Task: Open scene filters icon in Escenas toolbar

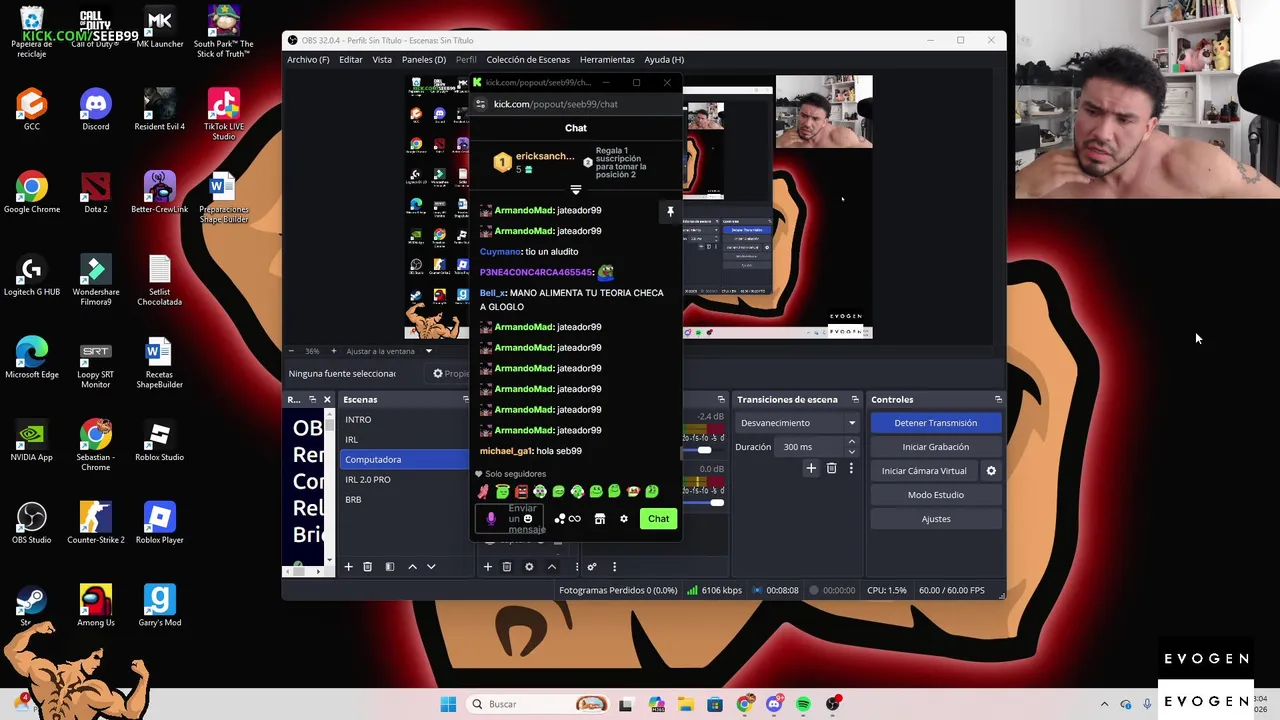Action: pos(389,567)
